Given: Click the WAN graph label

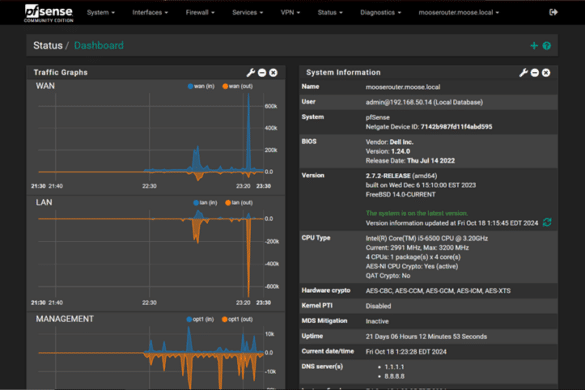Looking at the screenshot, I should [x=45, y=86].
